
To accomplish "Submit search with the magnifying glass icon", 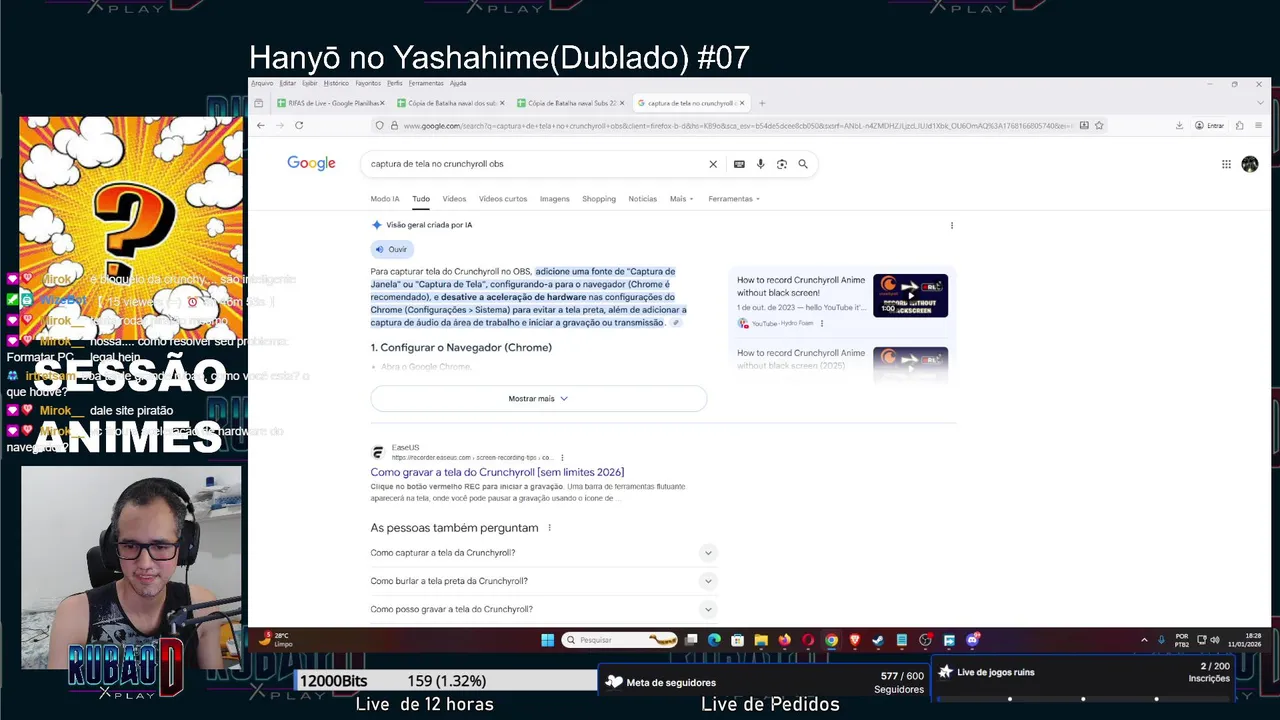I will [803, 164].
